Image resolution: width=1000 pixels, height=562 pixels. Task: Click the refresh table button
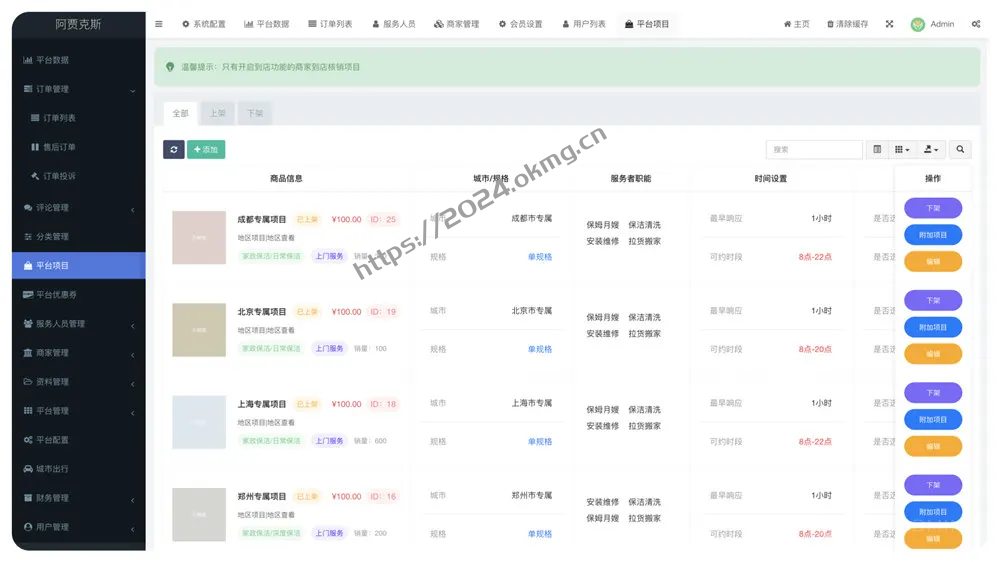[173, 149]
